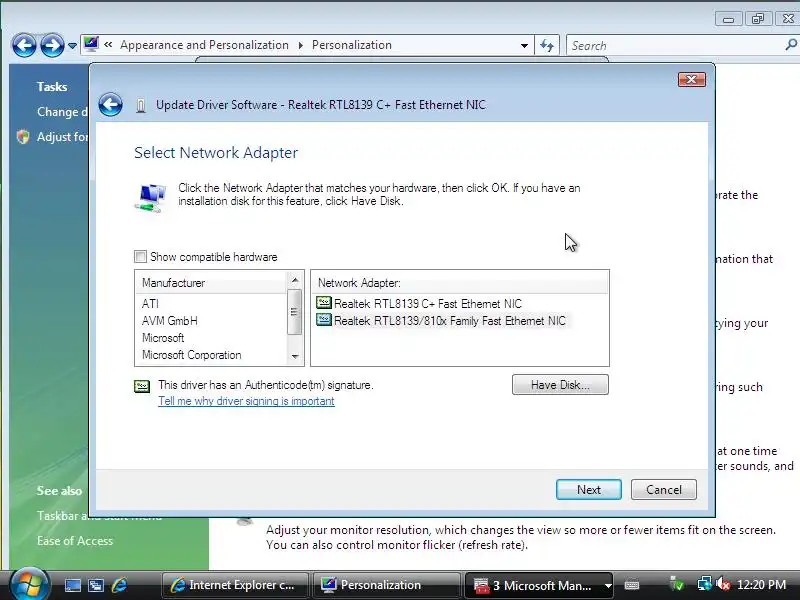Viewport: 800px width, 600px height.
Task: Click the Windows Start orb
Action: pyautogui.click(x=28, y=585)
